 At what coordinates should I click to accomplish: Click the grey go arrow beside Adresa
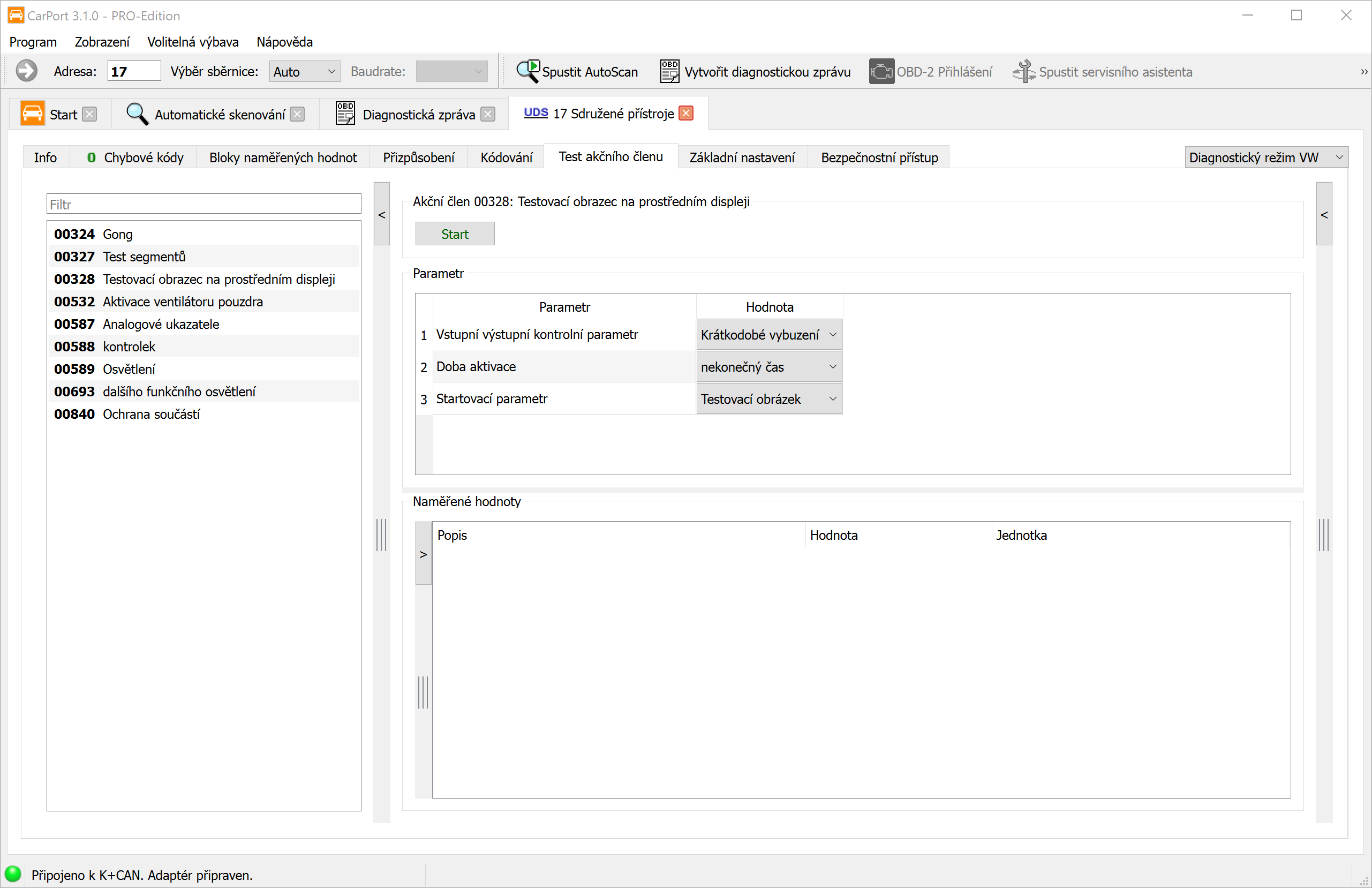point(27,72)
